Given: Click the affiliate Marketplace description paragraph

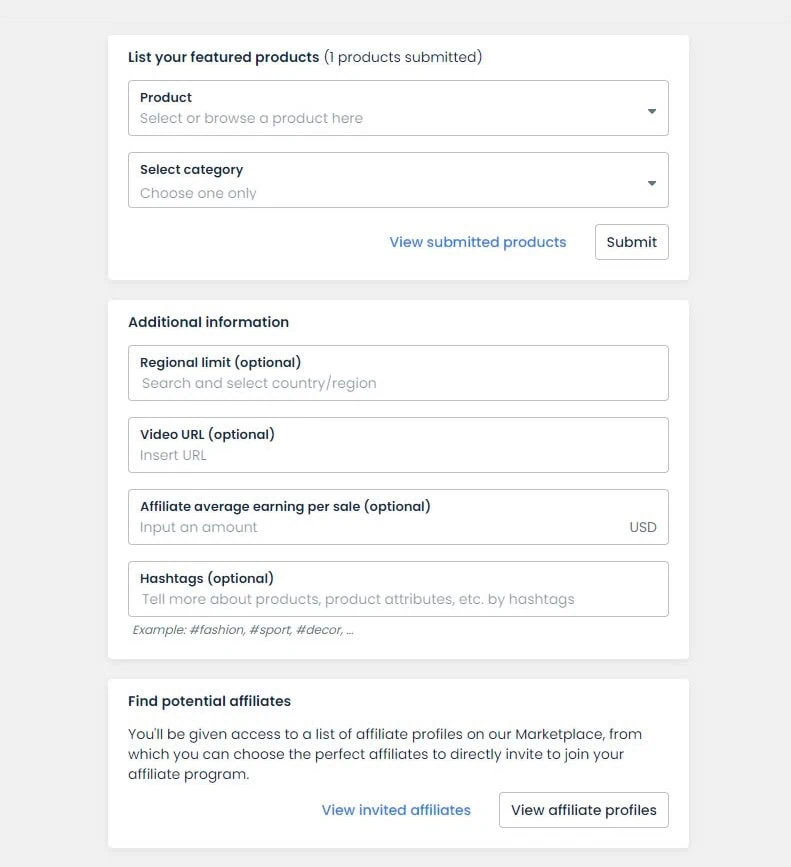Looking at the screenshot, I should [385, 754].
